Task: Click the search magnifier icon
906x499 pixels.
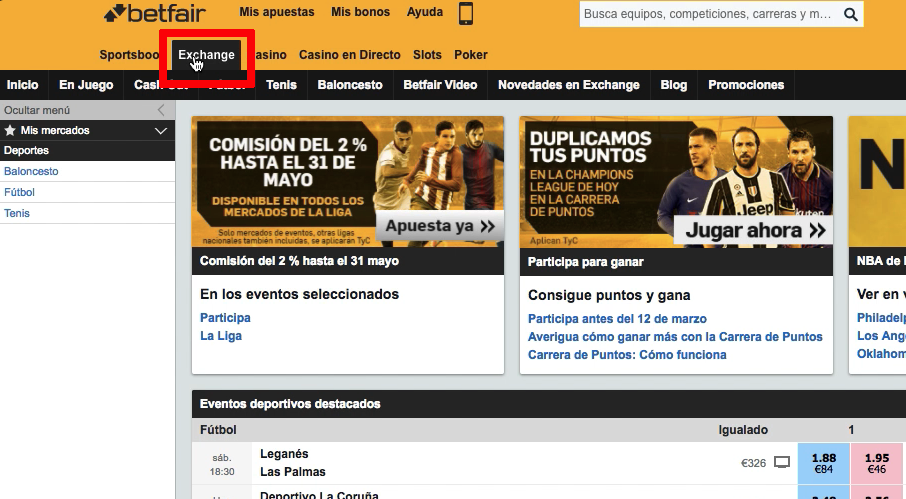Action: click(851, 14)
